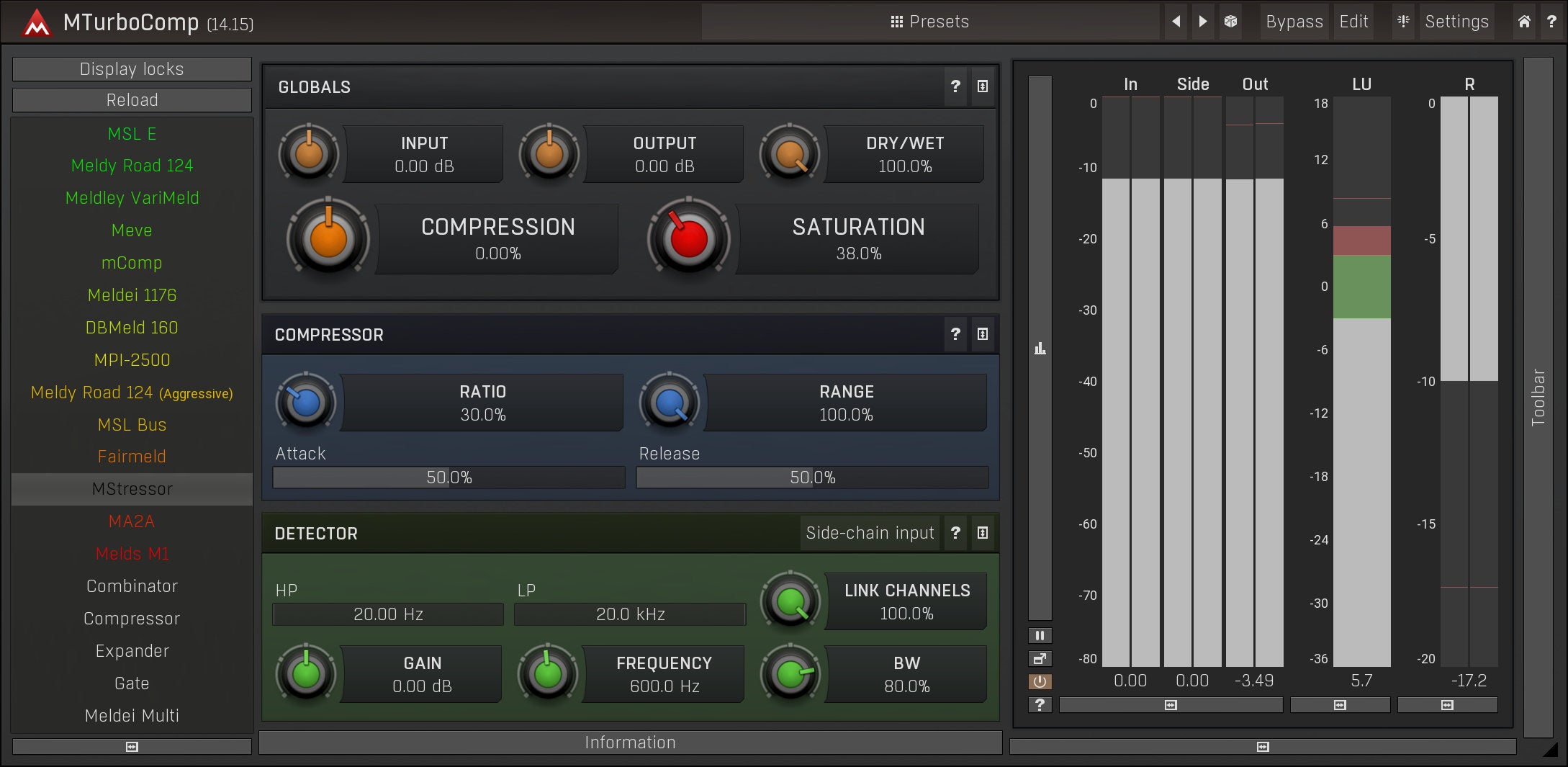Open the Settings button
The image size is (1568, 767).
click(x=1456, y=22)
